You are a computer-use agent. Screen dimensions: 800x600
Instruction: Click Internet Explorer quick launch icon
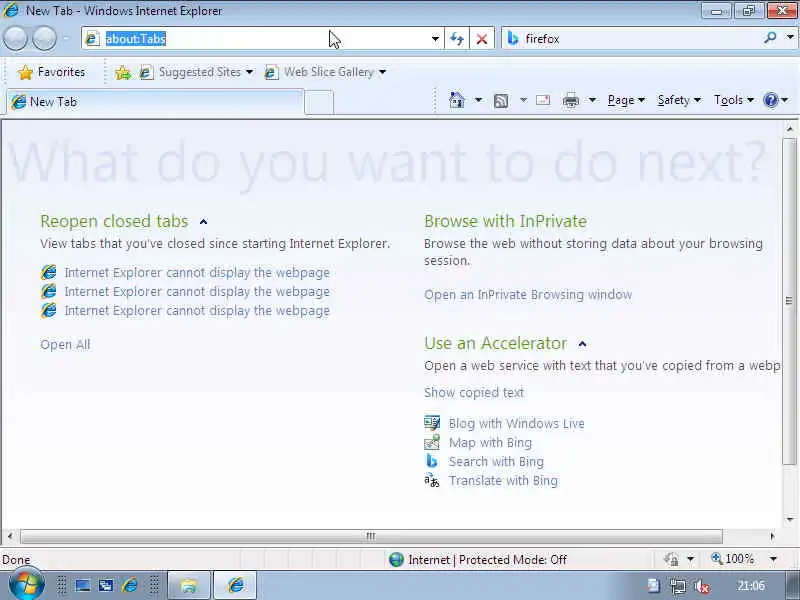(130, 585)
